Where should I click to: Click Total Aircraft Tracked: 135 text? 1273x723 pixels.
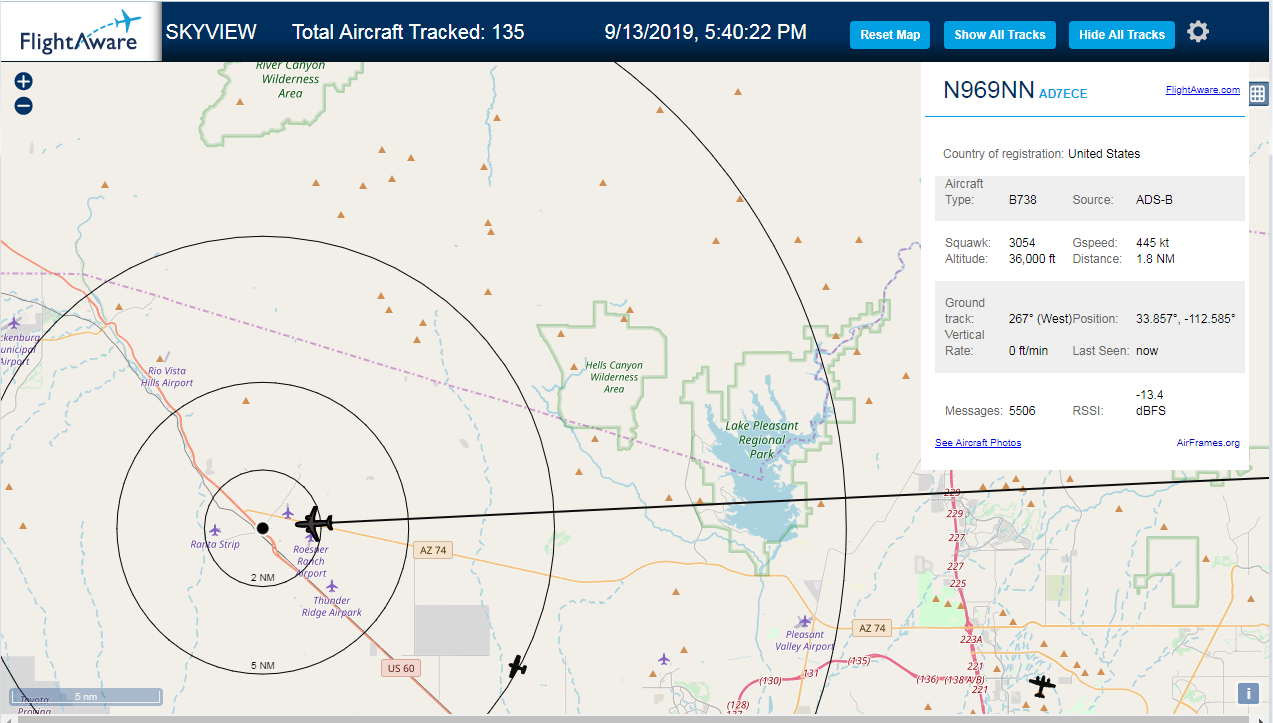(x=408, y=32)
